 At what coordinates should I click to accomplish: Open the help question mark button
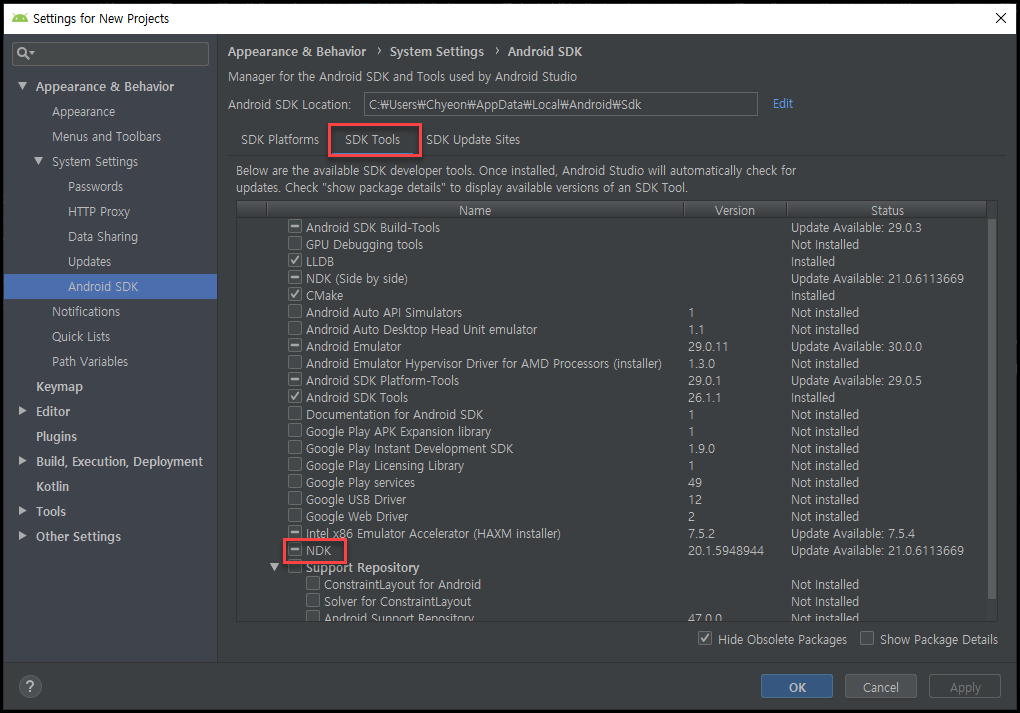[x=30, y=686]
